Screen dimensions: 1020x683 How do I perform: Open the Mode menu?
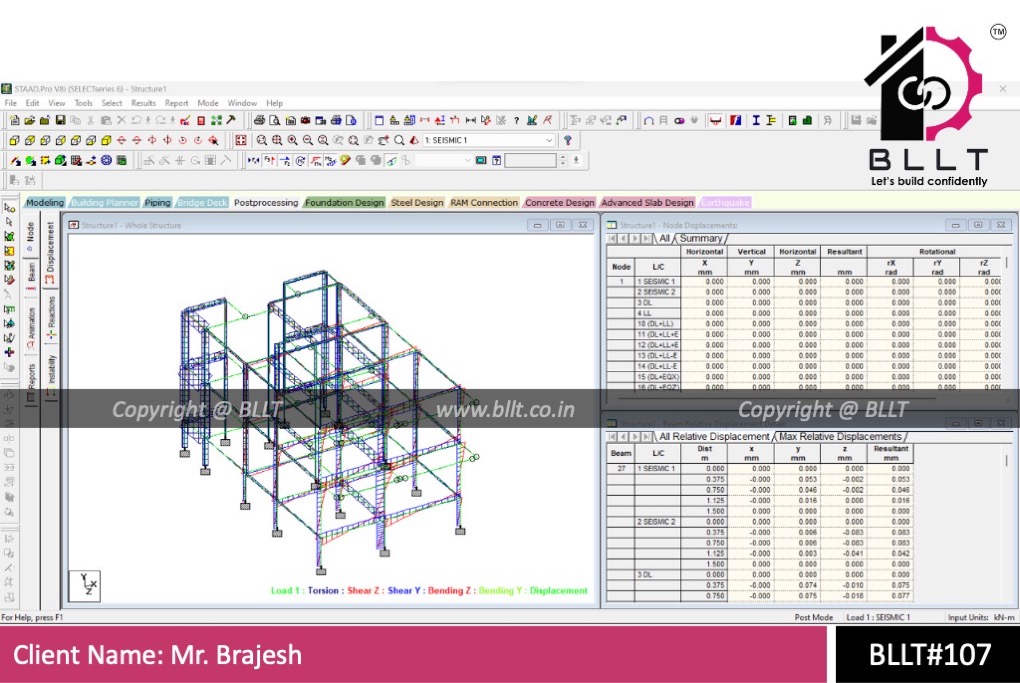point(208,103)
